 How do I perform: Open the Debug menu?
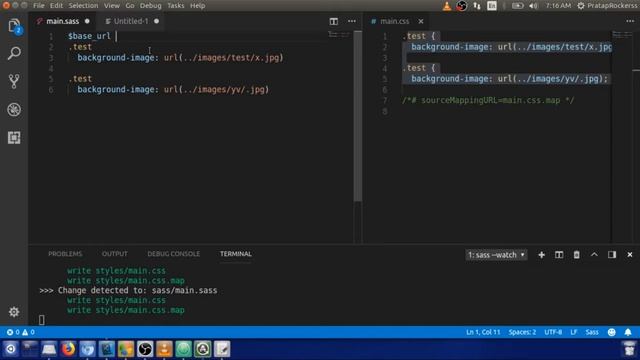coord(151,6)
